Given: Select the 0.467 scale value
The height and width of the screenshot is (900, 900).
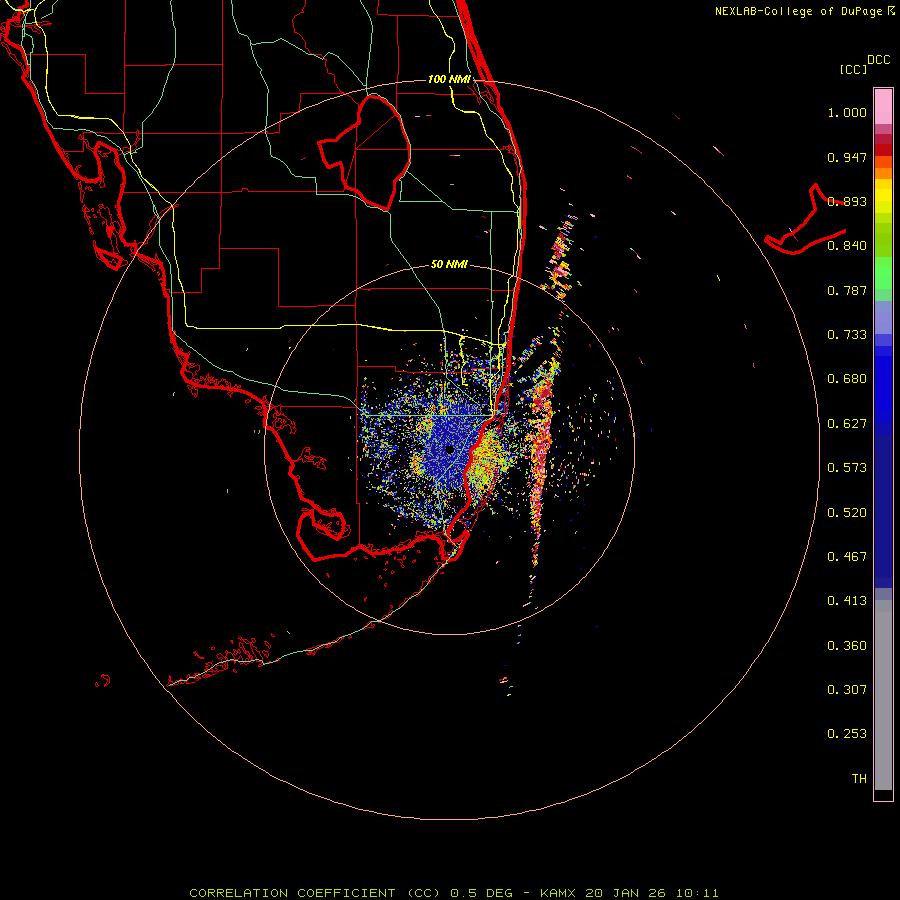Looking at the screenshot, I should tap(847, 557).
